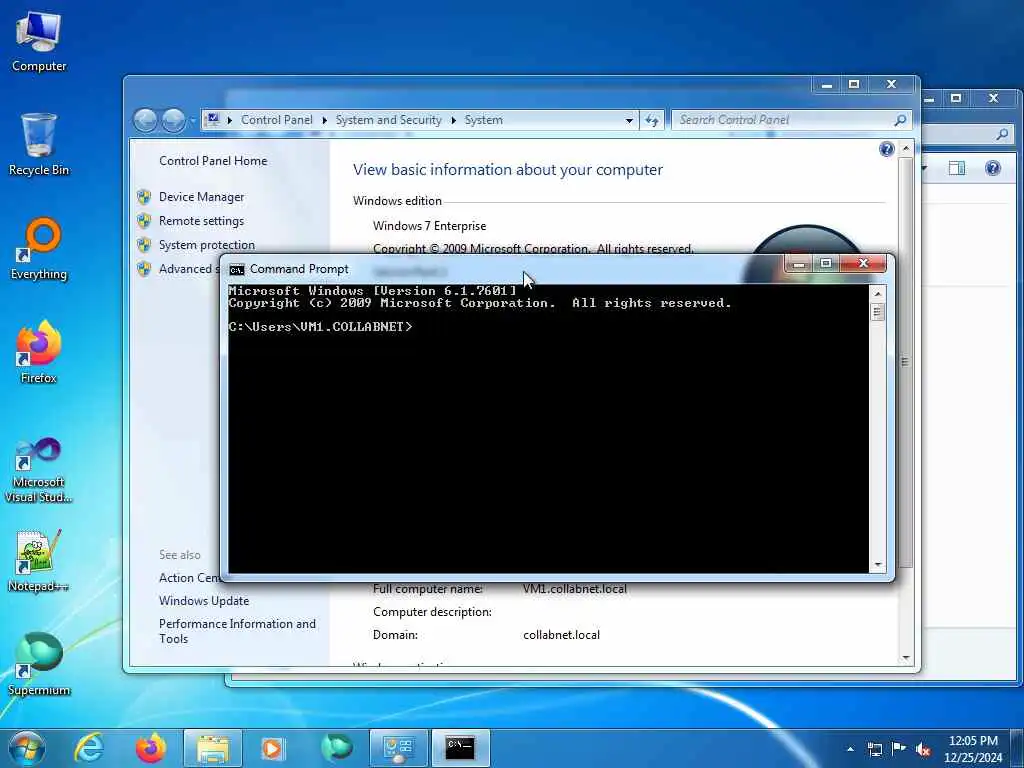Select the Windows 7 Enterprise text

click(x=430, y=226)
